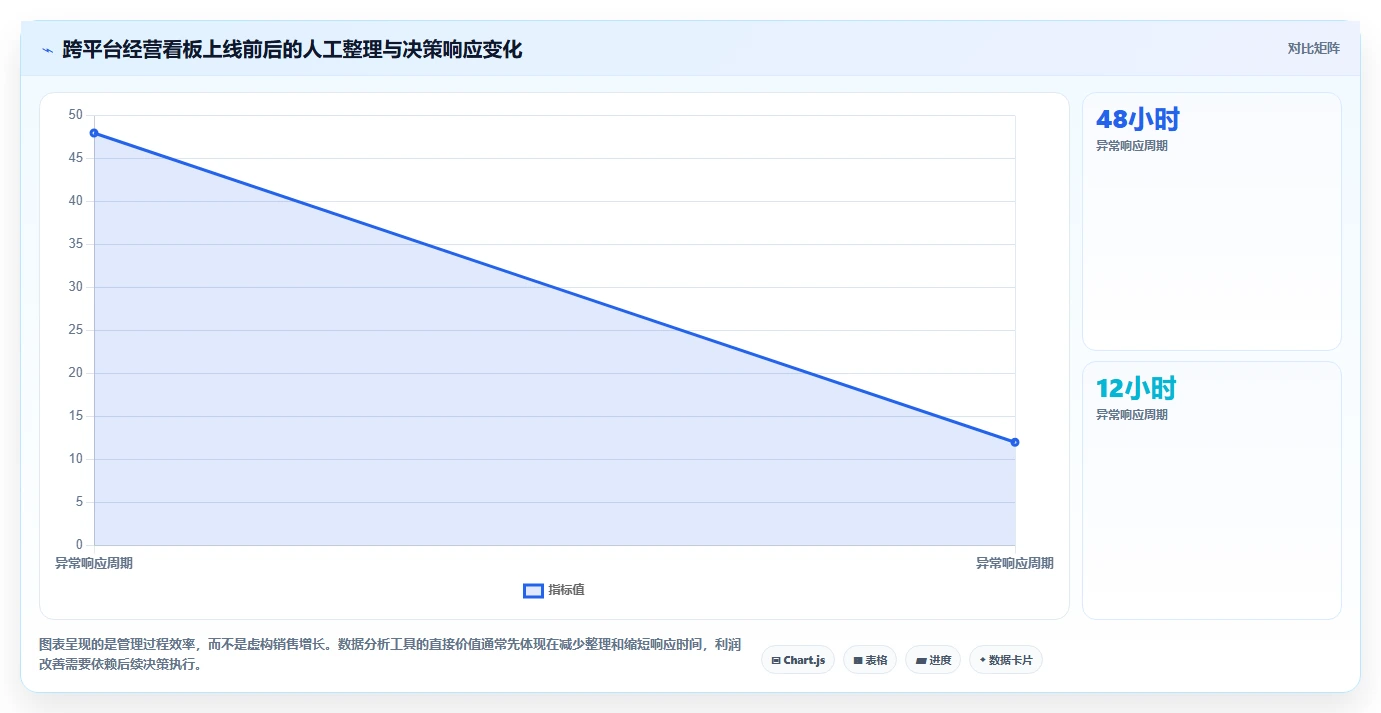Select the 表格 pill tag
Screen dimensions: 1381x713
tap(870, 660)
